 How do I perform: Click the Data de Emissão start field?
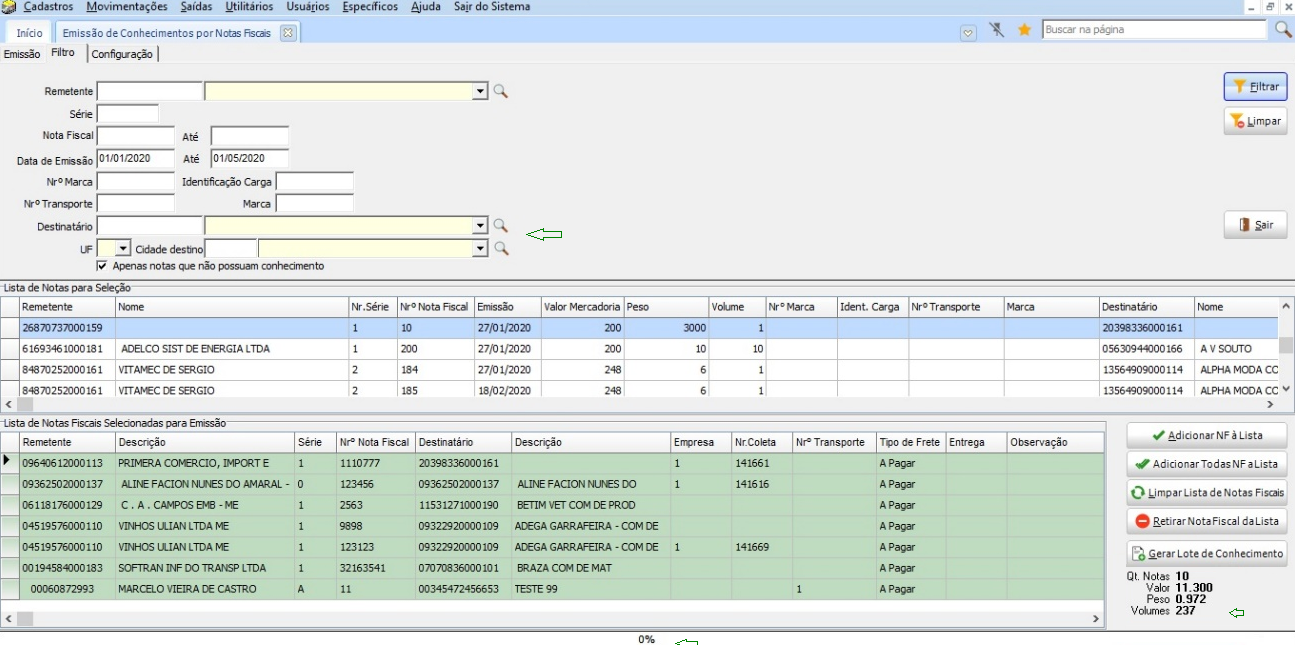135,159
